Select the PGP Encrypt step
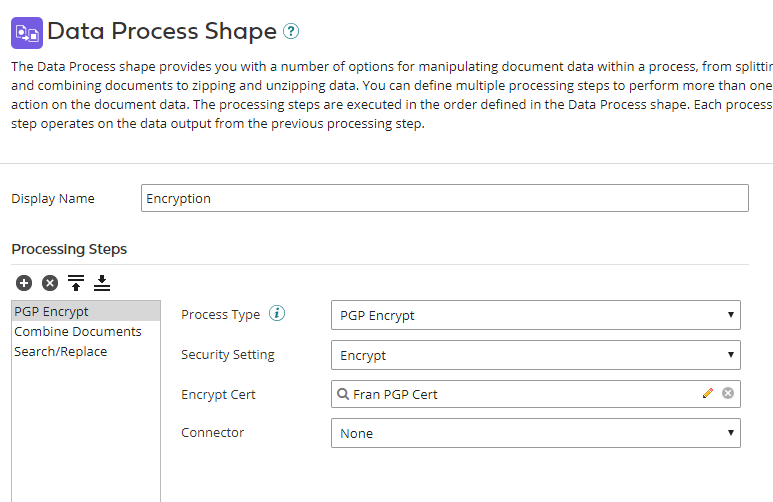 [x=52, y=311]
